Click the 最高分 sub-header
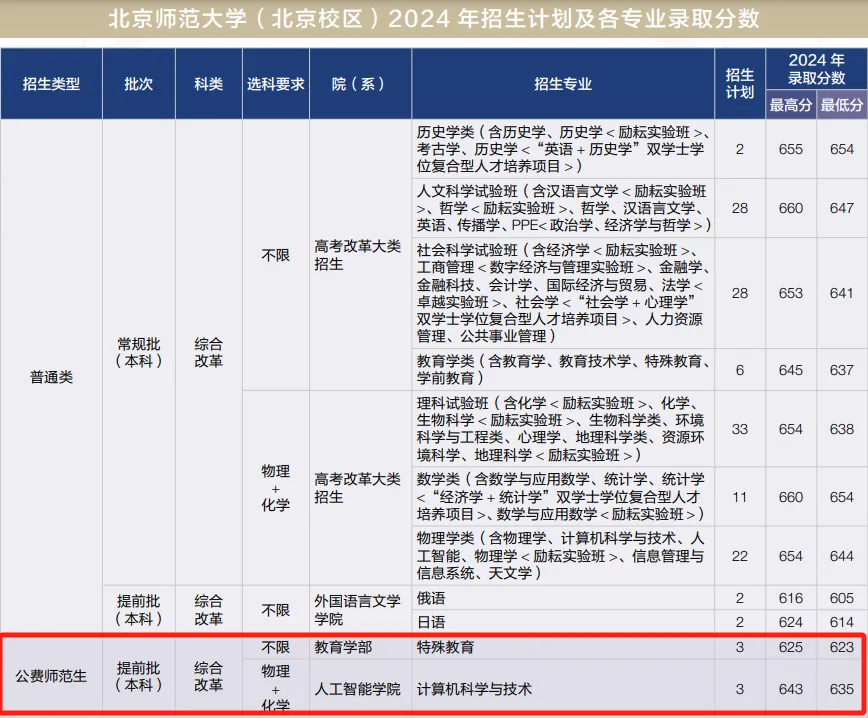The height and width of the screenshot is (718, 868). point(790,104)
